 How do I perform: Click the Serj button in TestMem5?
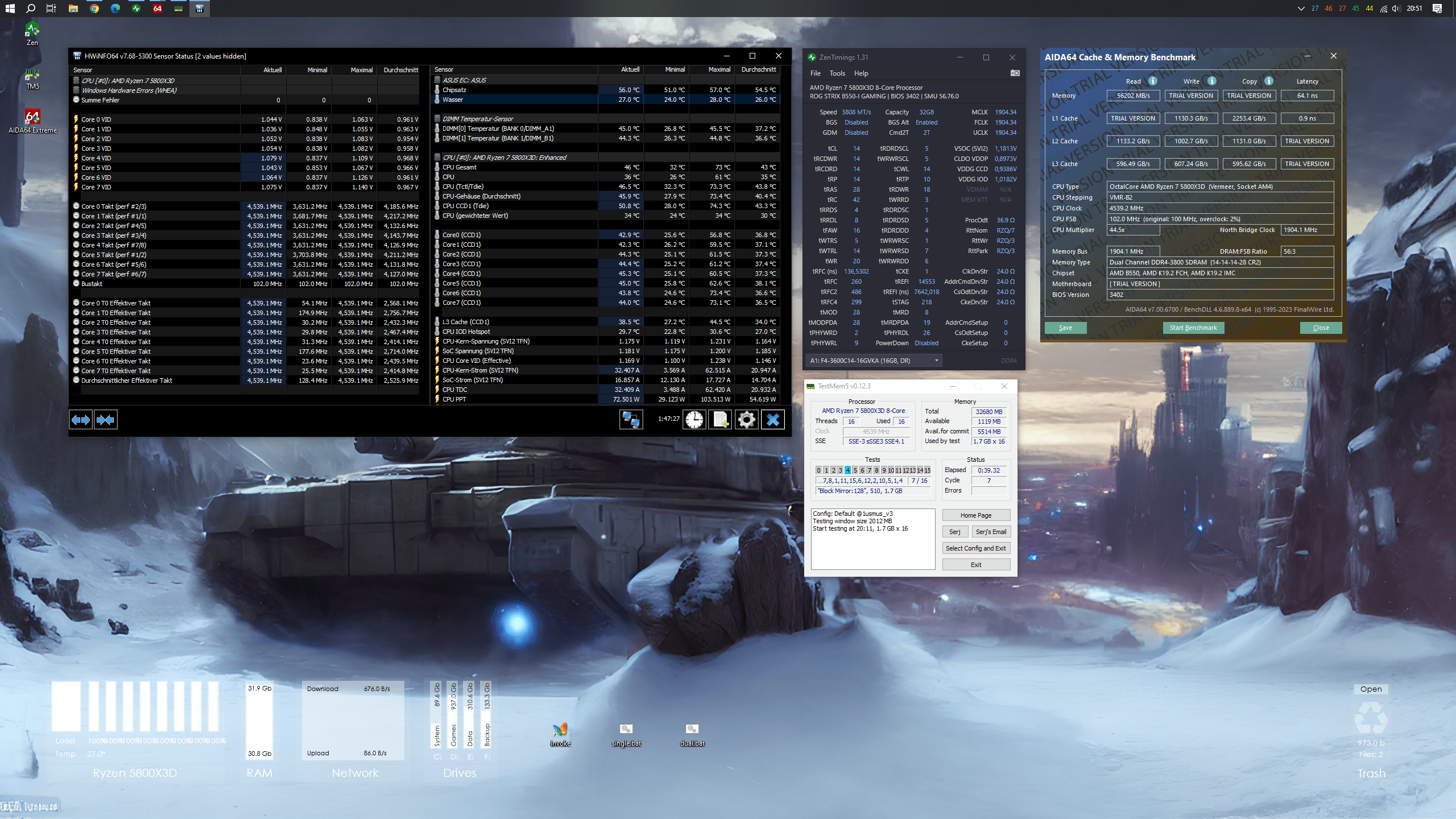(954, 532)
